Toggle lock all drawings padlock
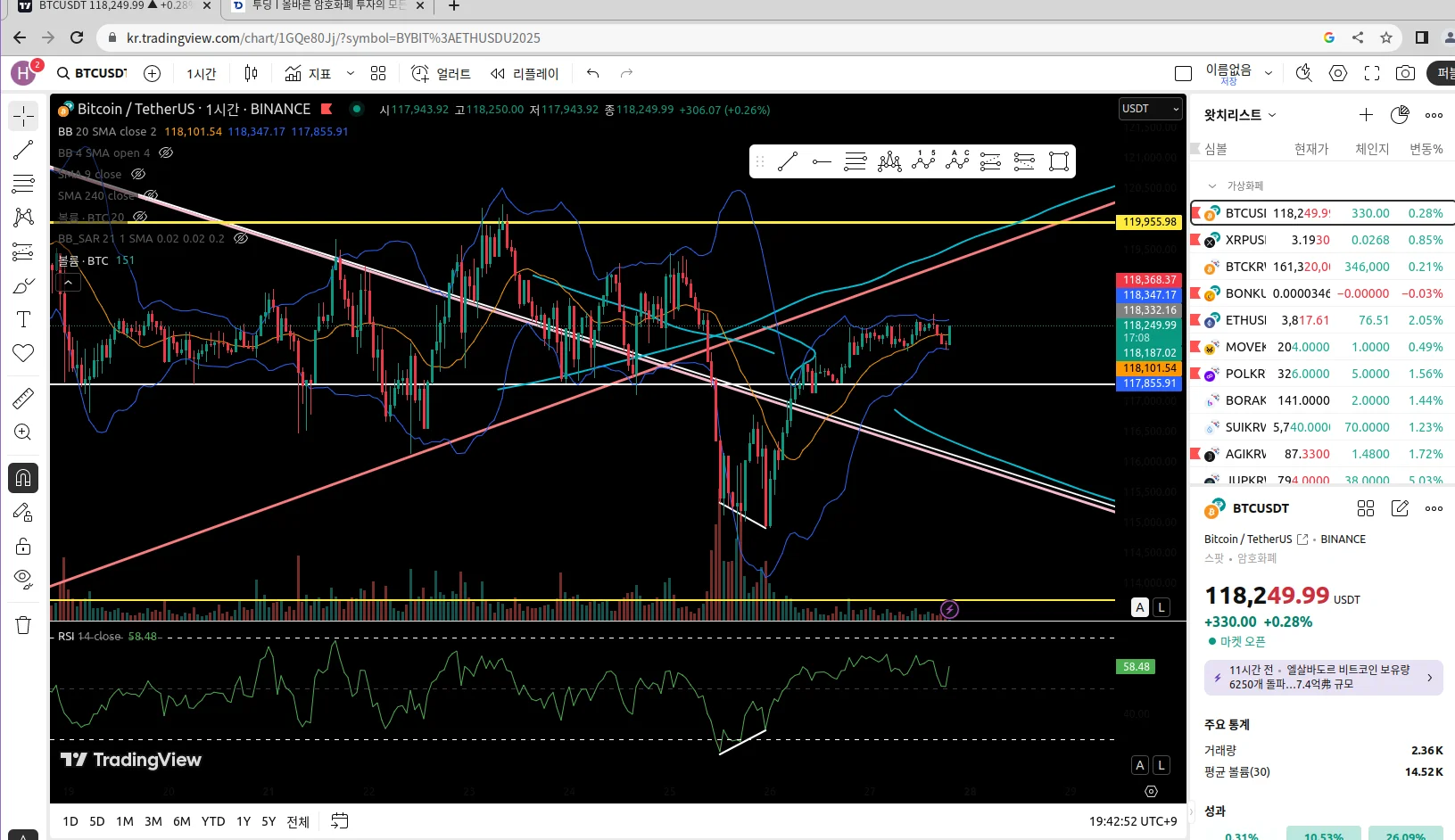 coord(23,546)
